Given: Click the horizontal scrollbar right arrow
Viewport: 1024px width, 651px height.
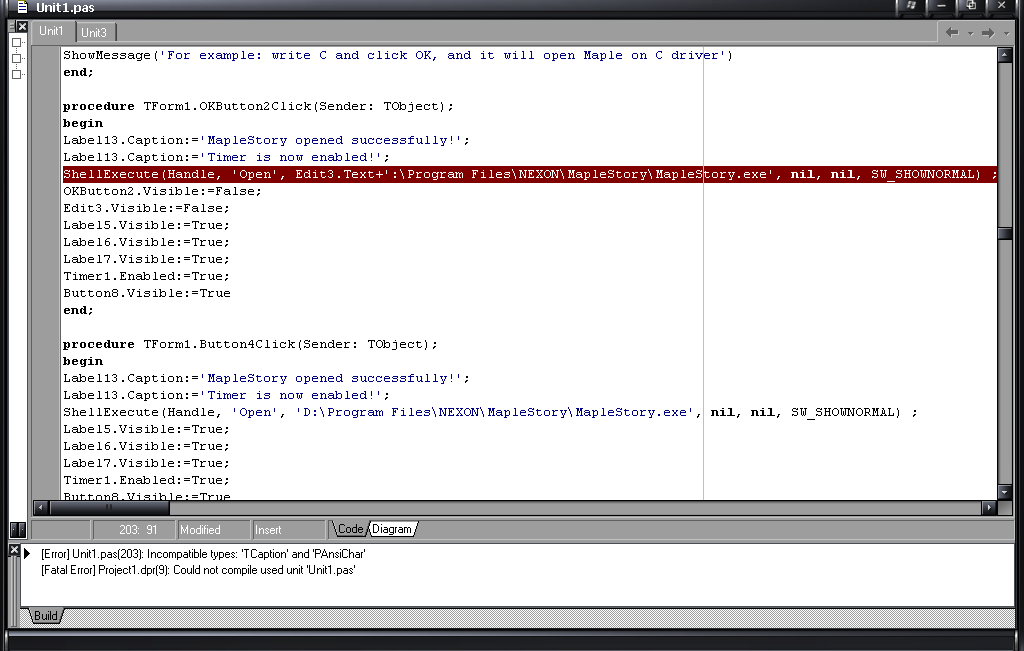Looking at the screenshot, I should click(x=989, y=508).
